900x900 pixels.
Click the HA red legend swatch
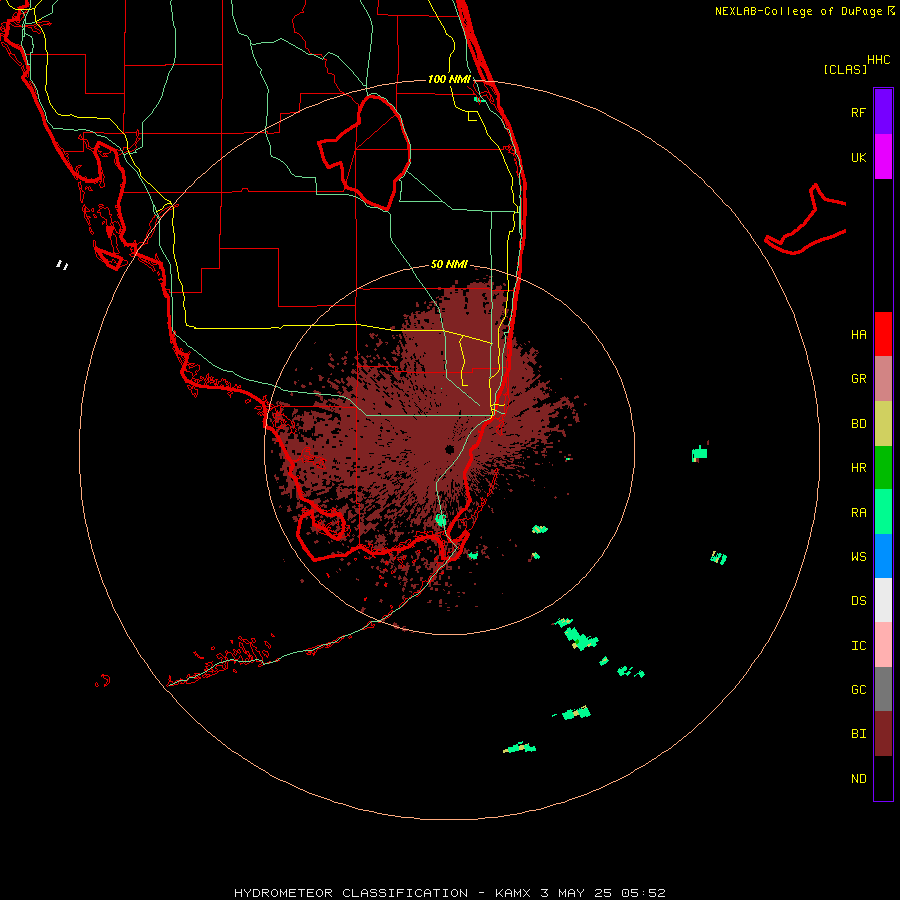point(883,334)
